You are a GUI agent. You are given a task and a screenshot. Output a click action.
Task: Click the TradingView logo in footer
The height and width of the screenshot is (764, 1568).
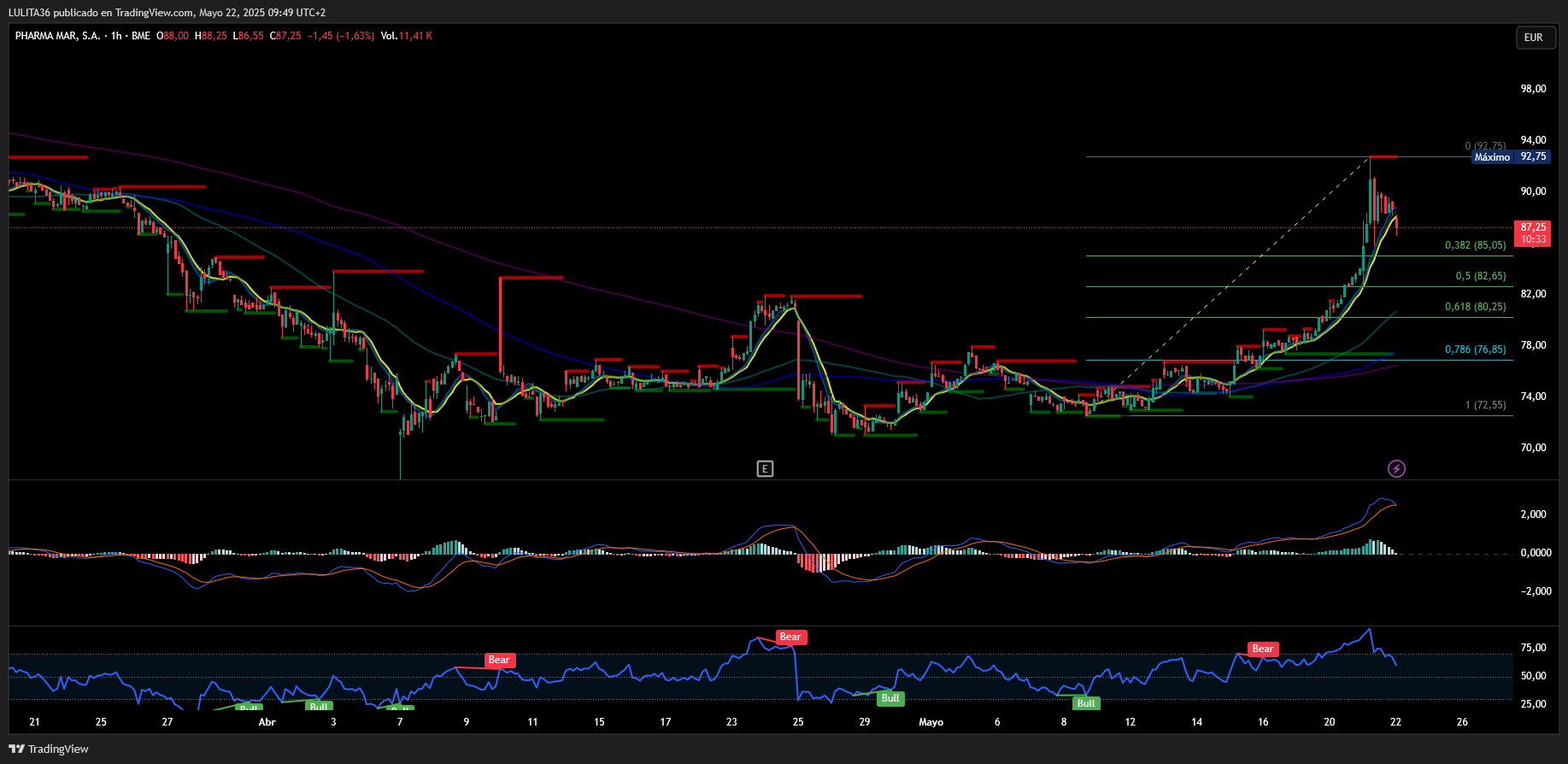click(49, 749)
